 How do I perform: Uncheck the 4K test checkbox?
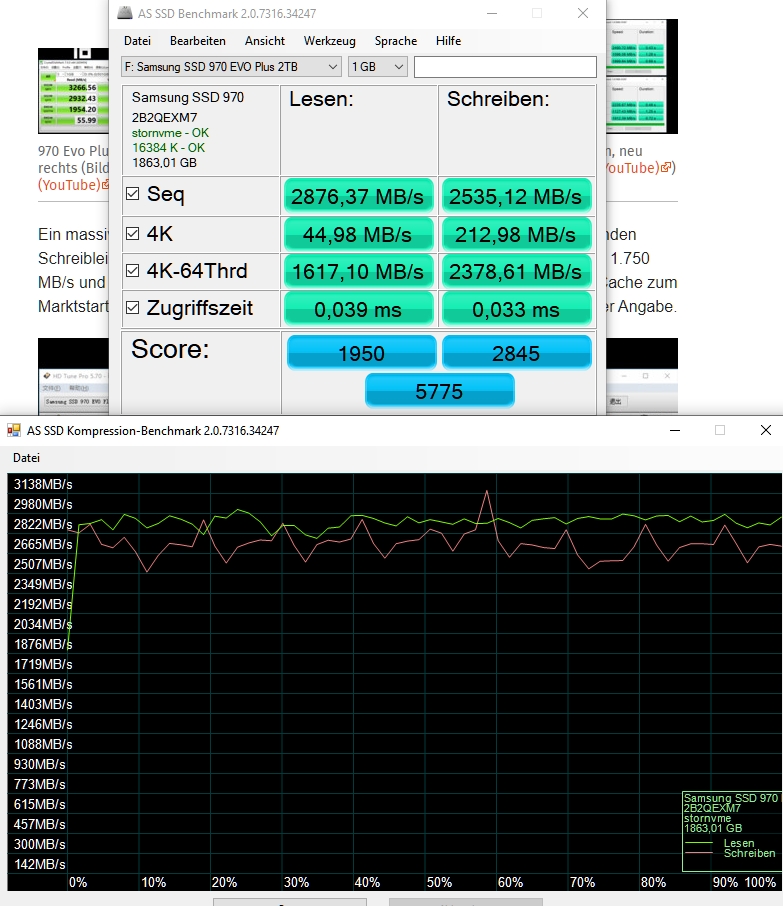pyautogui.click(x=132, y=233)
